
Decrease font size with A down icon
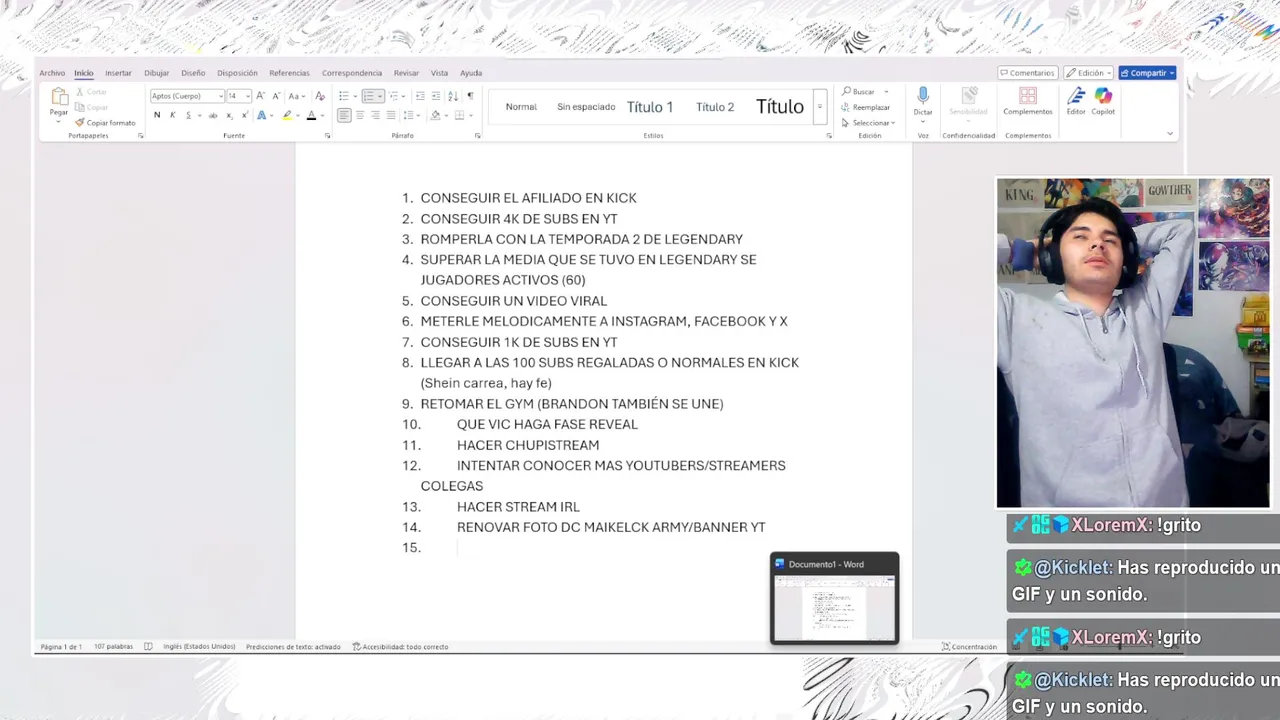tap(276, 96)
